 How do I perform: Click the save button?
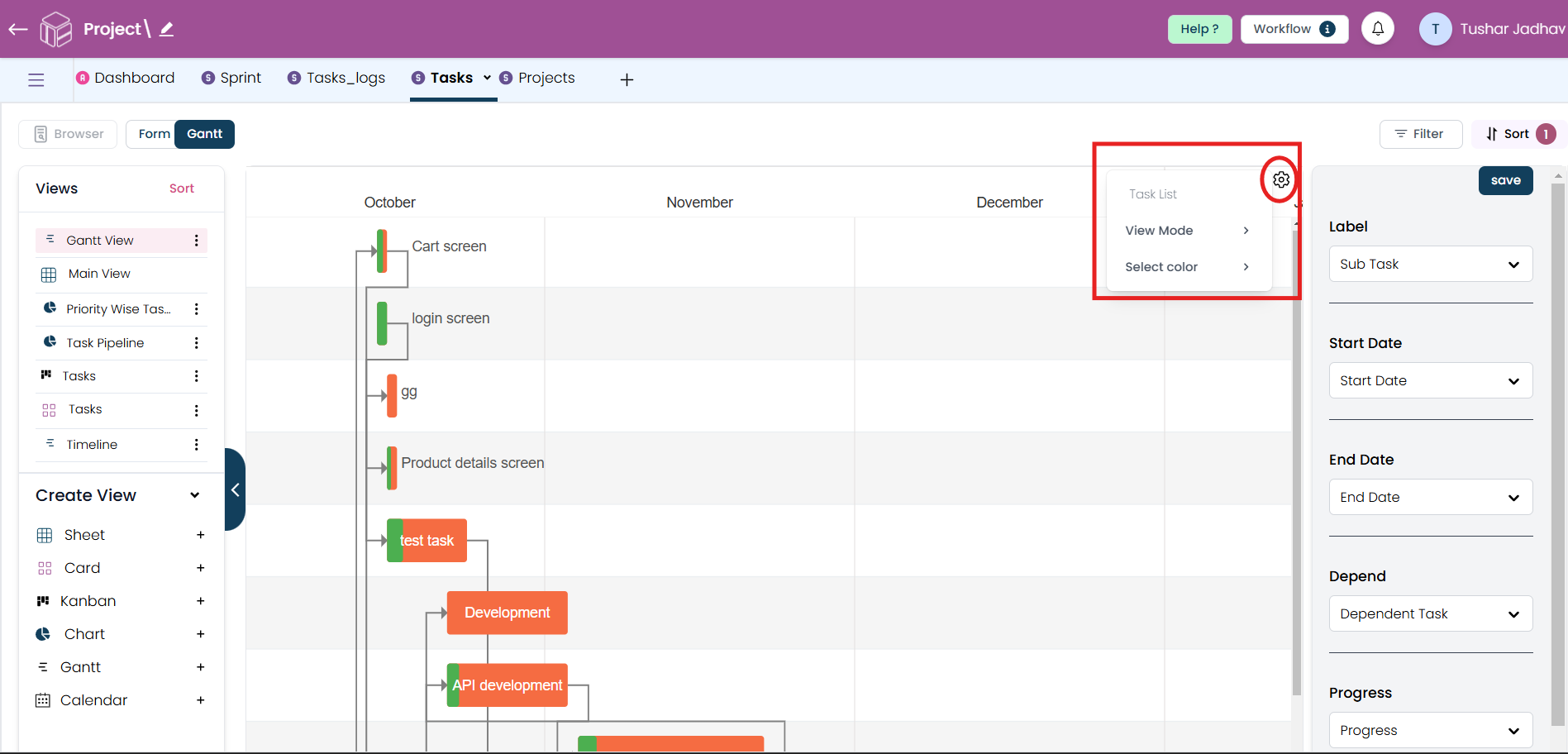click(1505, 180)
